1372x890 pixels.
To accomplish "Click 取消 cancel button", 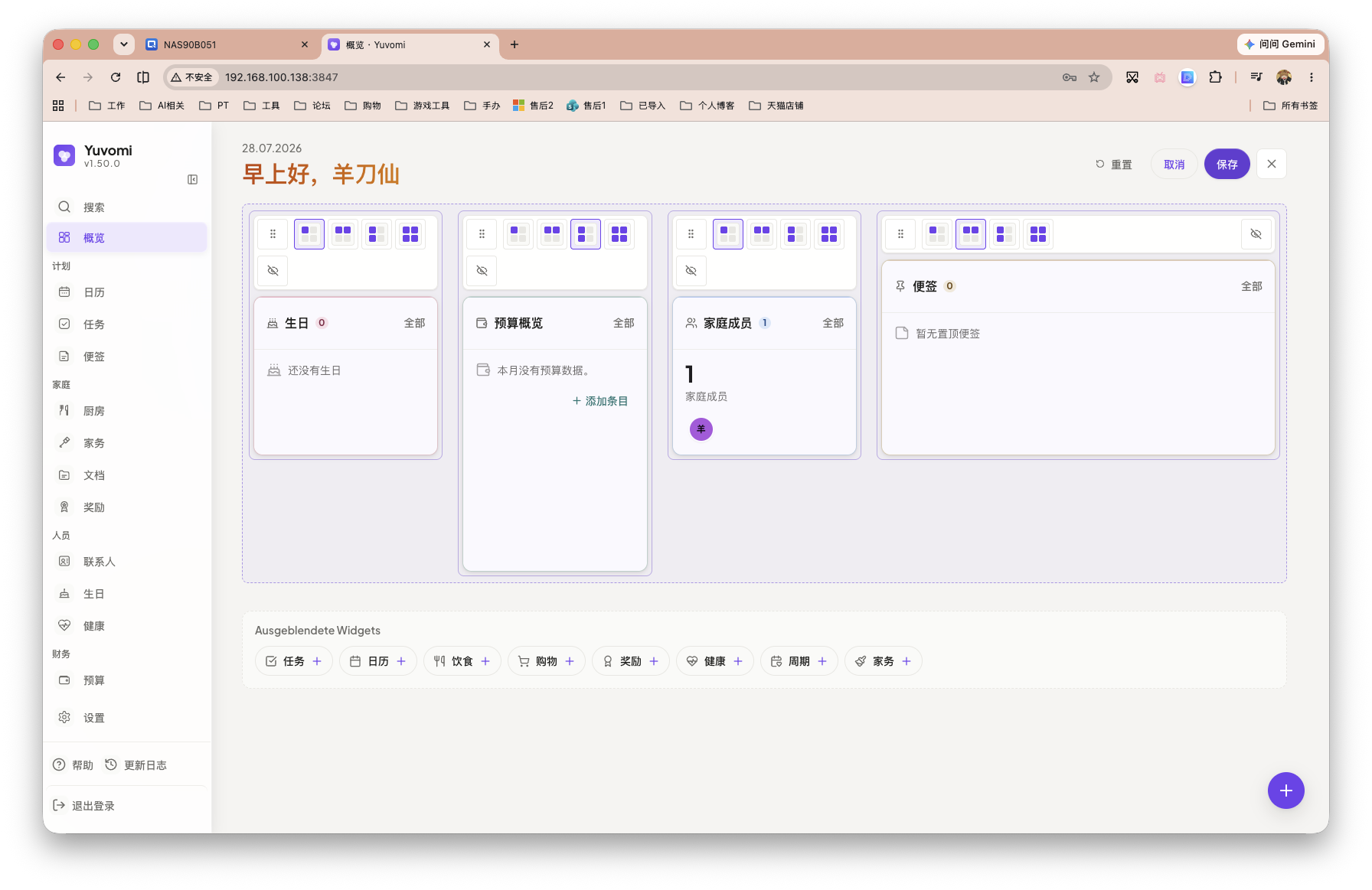I will click(x=1174, y=165).
